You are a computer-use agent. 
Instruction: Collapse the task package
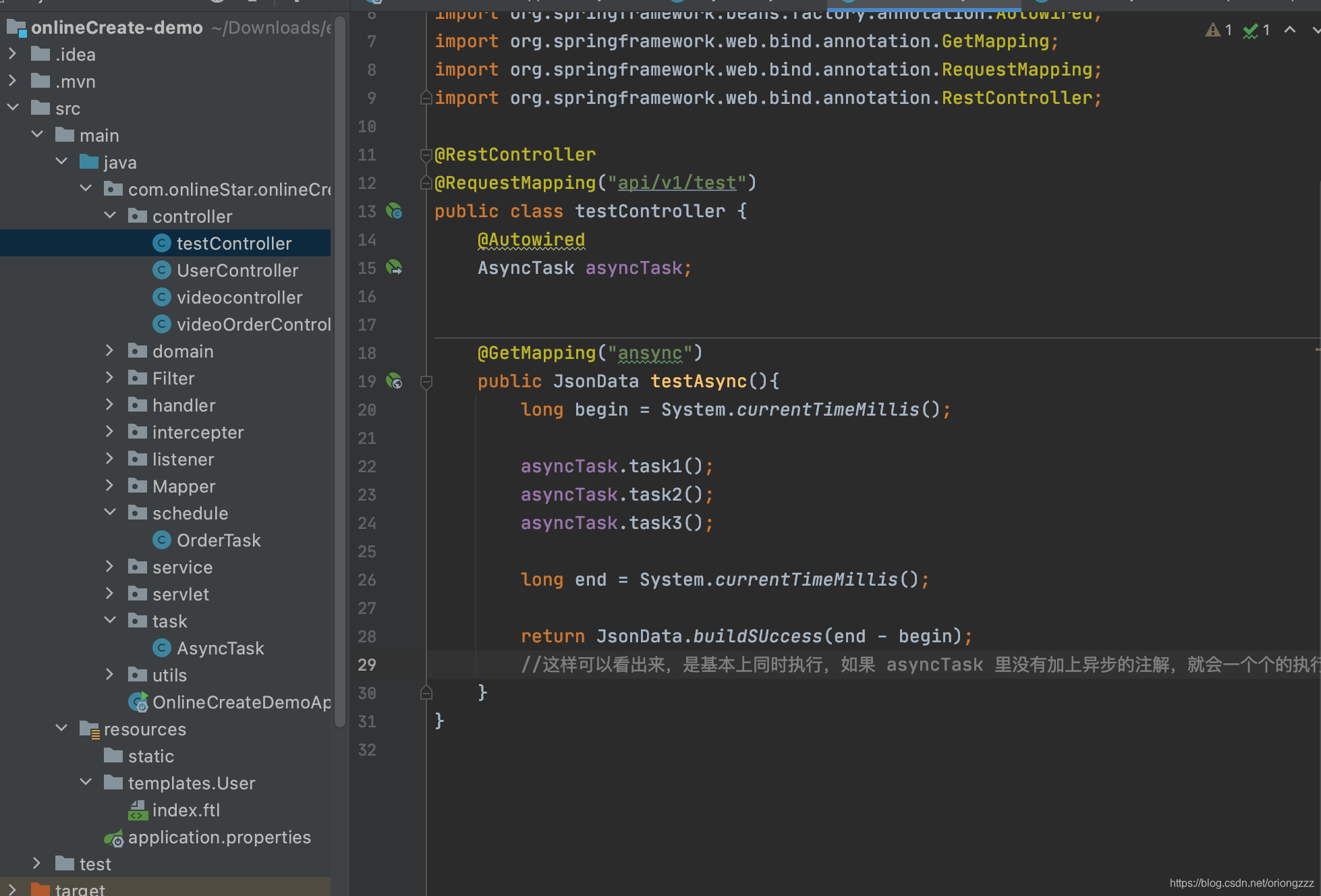tap(110, 621)
